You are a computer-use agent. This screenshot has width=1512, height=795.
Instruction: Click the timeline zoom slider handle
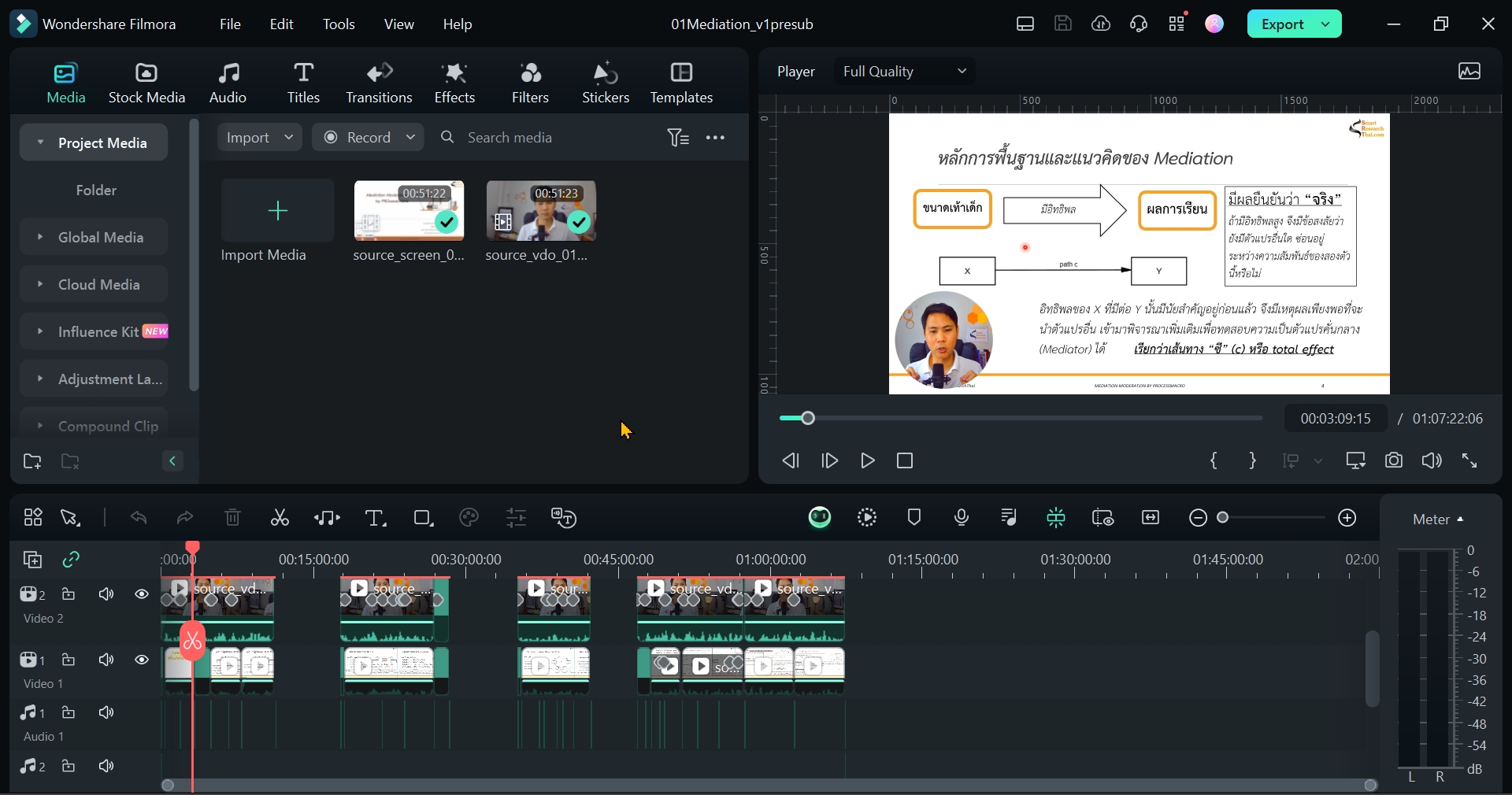tap(1223, 517)
